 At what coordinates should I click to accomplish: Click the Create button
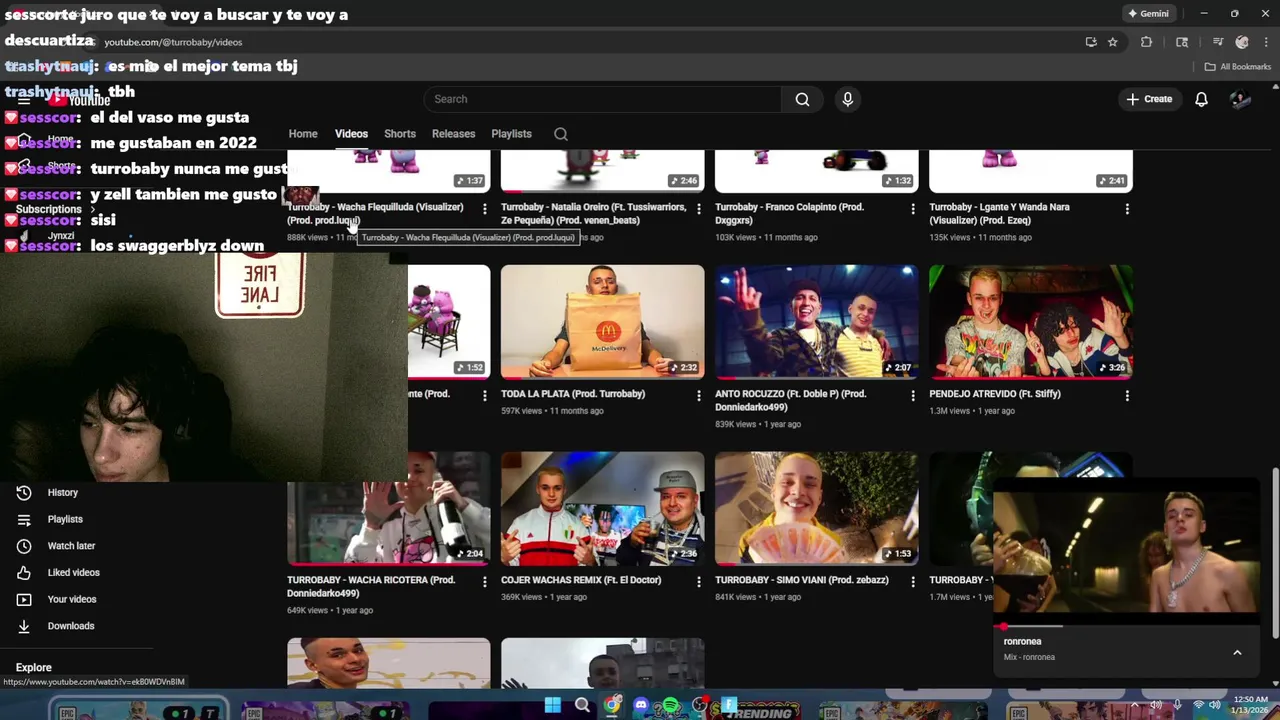pos(1149,99)
